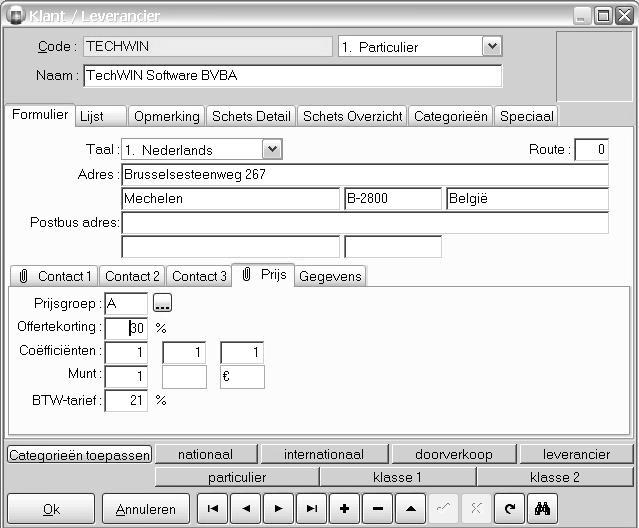This screenshot has width=639, height=528.
Task: Apply the internationaal category
Action: 324,454
